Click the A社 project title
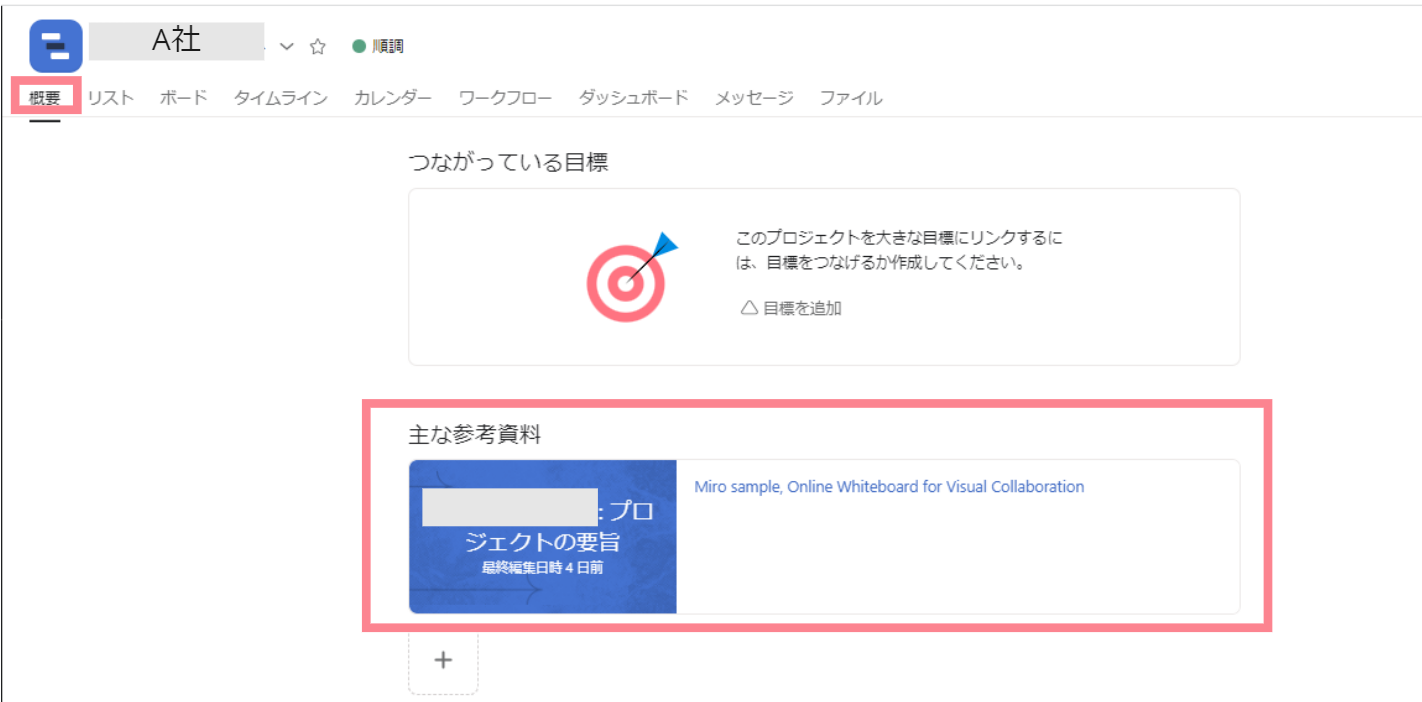This screenshot has width=1422, height=702. [176, 41]
